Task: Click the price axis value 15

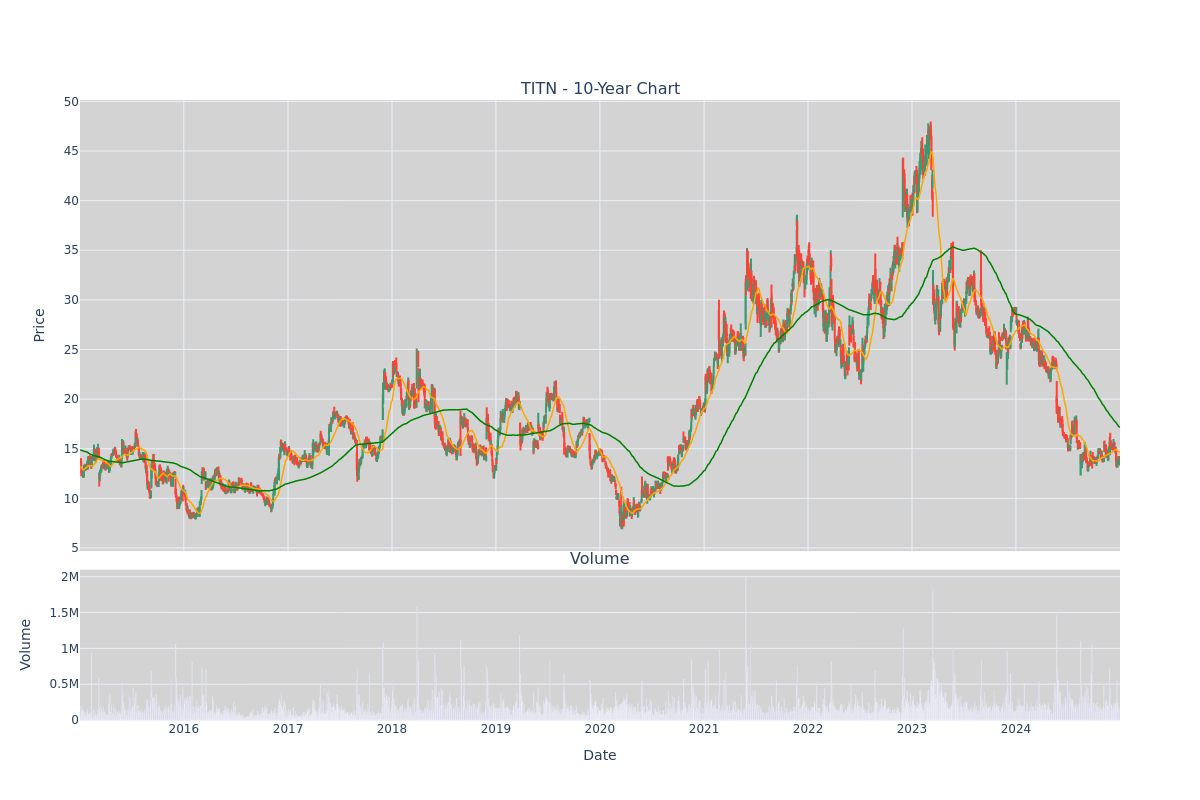Action: coord(71,449)
